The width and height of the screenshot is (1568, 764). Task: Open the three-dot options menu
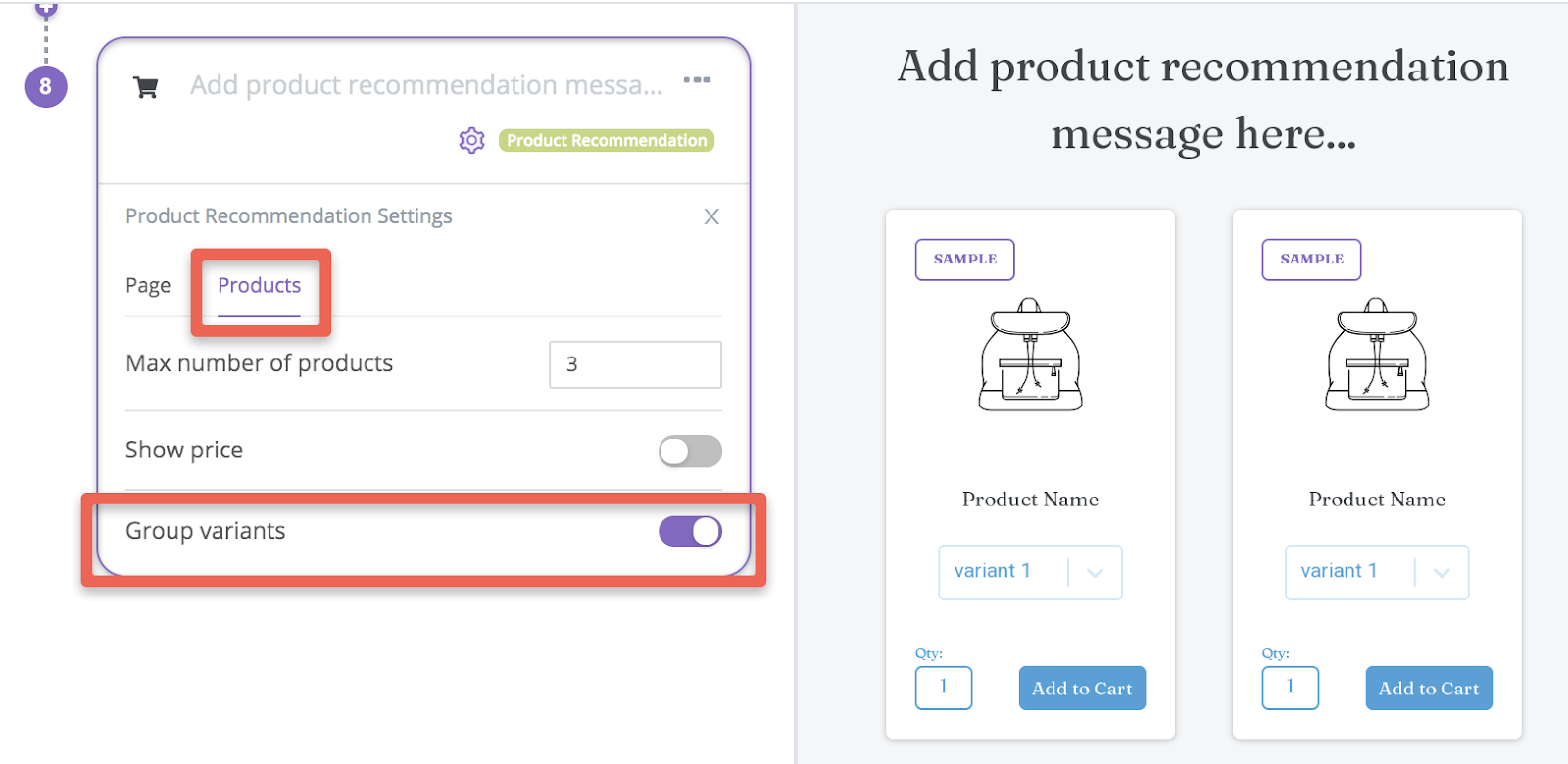697,80
